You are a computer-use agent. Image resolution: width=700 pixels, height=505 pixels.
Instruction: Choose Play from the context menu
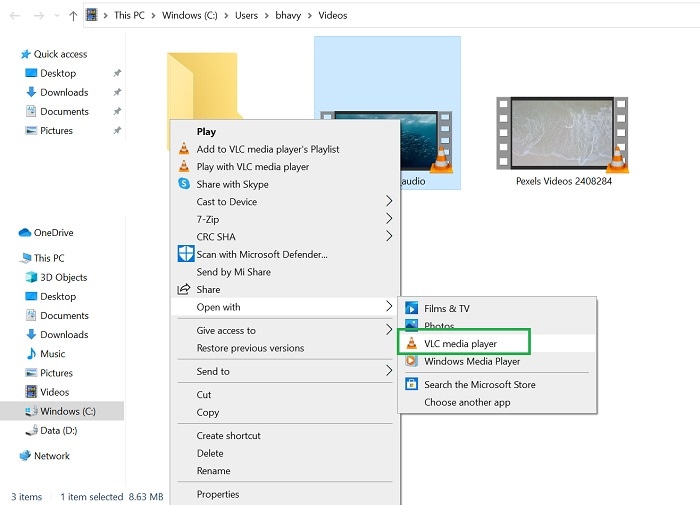tap(285, 132)
